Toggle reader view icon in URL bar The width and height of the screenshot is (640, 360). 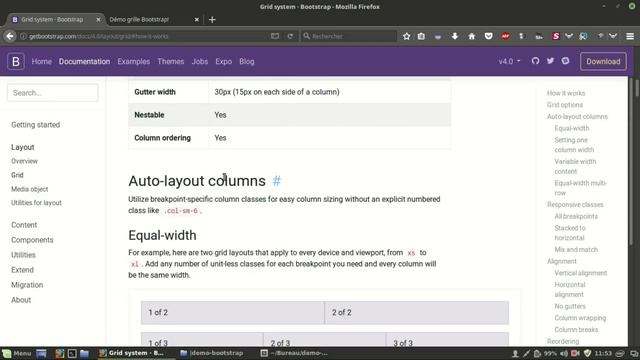[x=275, y=36]
